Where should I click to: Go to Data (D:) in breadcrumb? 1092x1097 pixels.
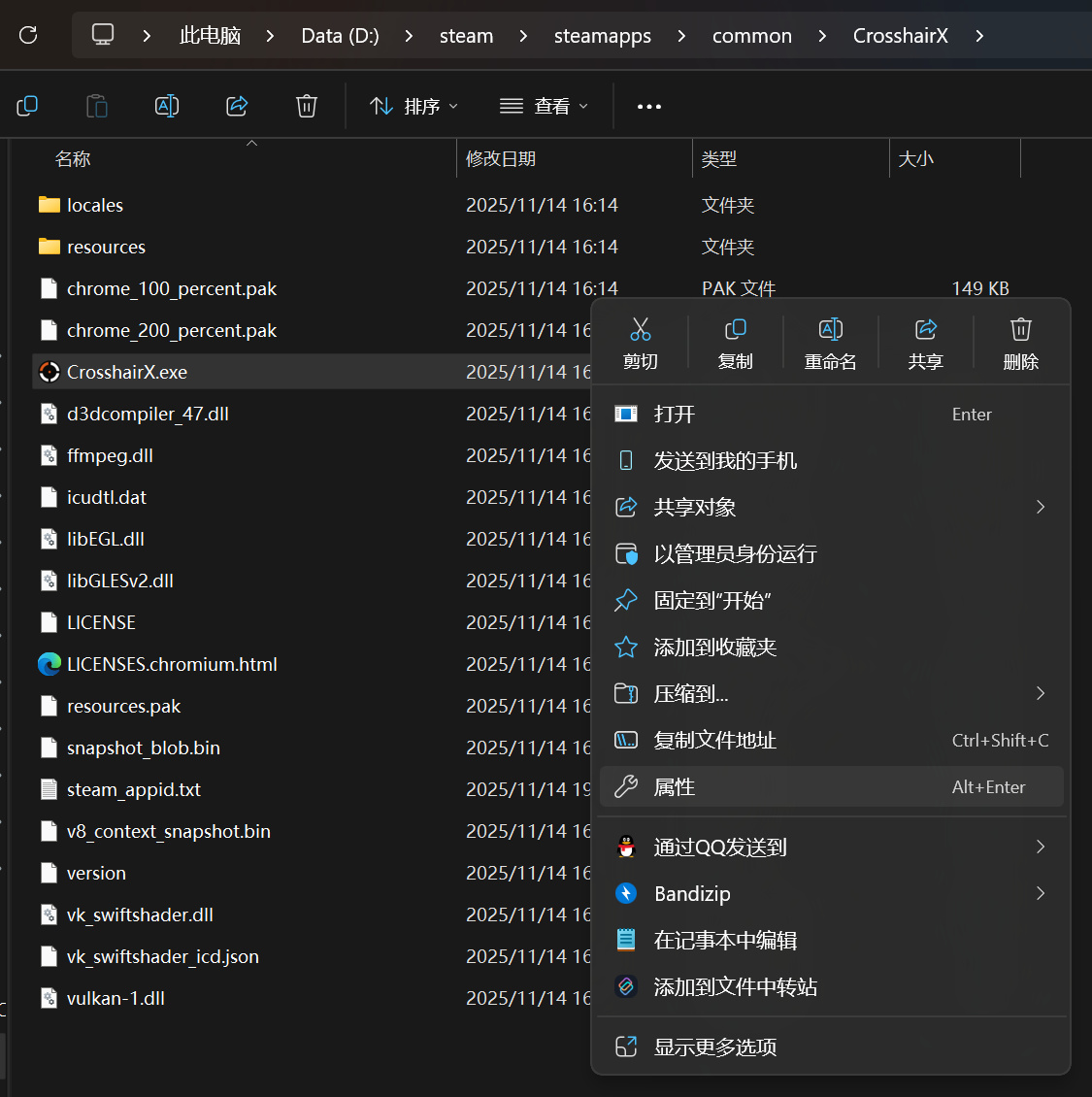pos(340,36)
